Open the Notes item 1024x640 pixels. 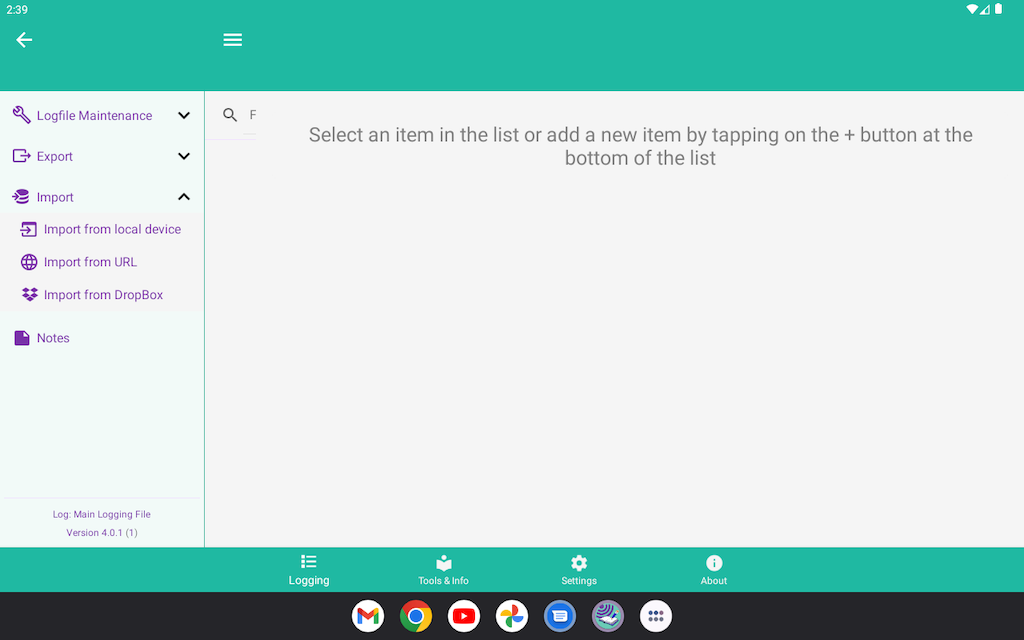(x=53, y=338)
